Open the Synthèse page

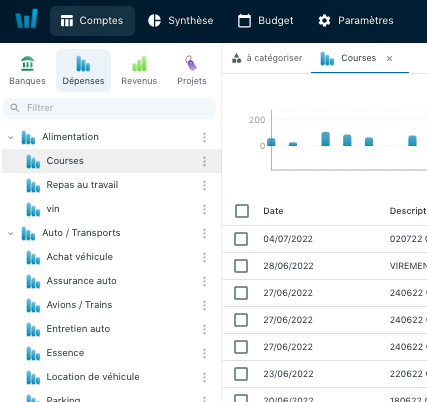pyautogui.click(x=181, y=21)
